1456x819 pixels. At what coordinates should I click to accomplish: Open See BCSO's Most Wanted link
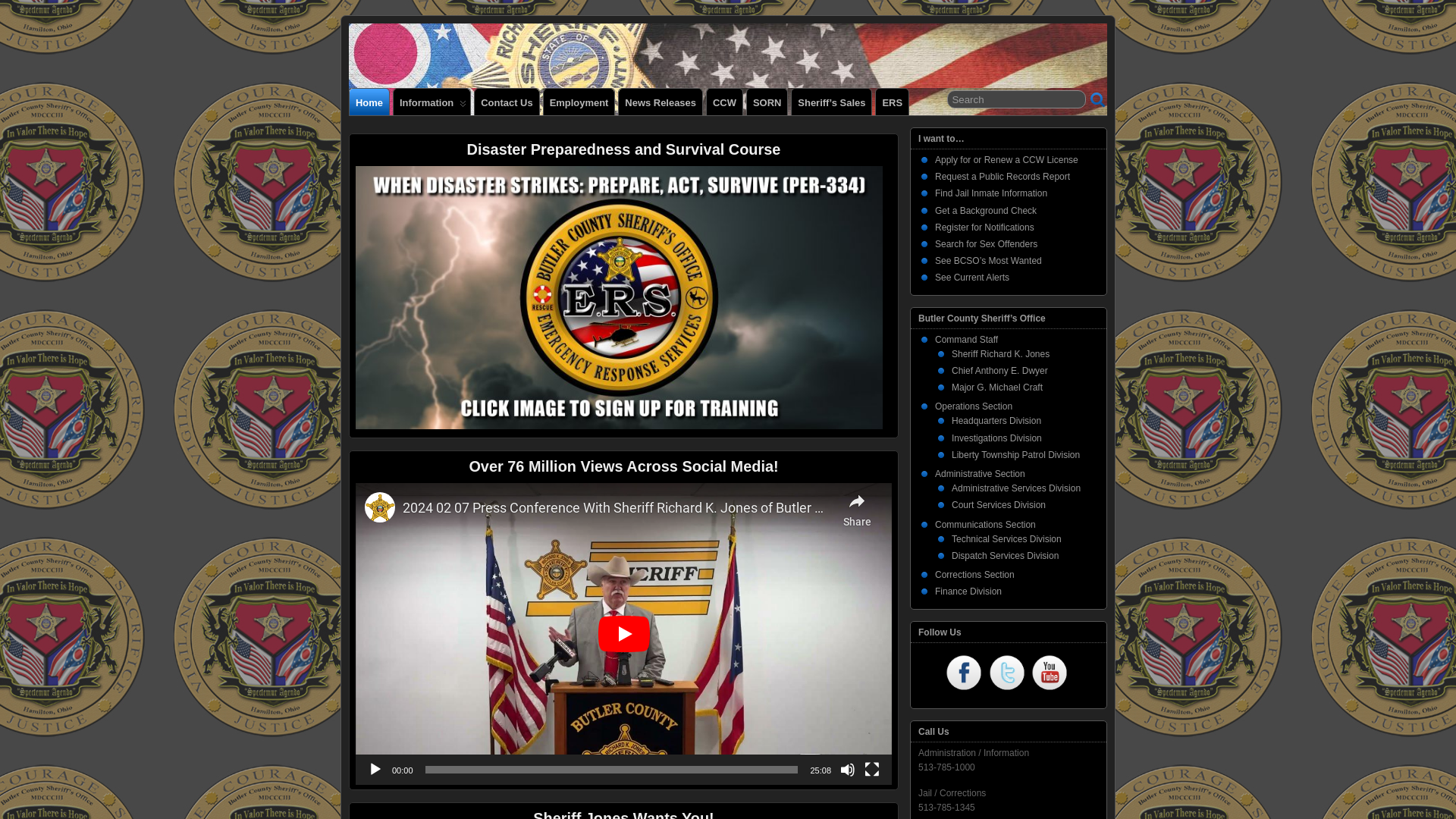point(988,261)
